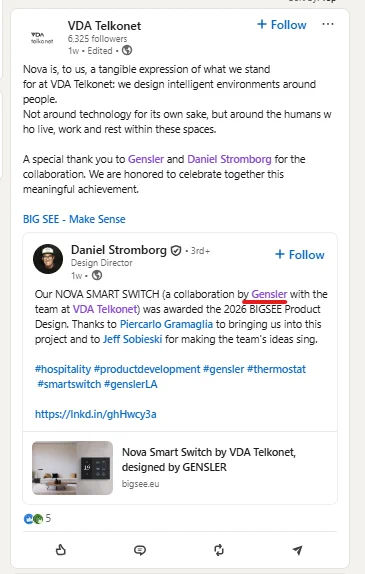The width and height of the screenshot is (365, 574).
Task: Click Daniel Stromborg's profile photo
Action: pos(48,259)
